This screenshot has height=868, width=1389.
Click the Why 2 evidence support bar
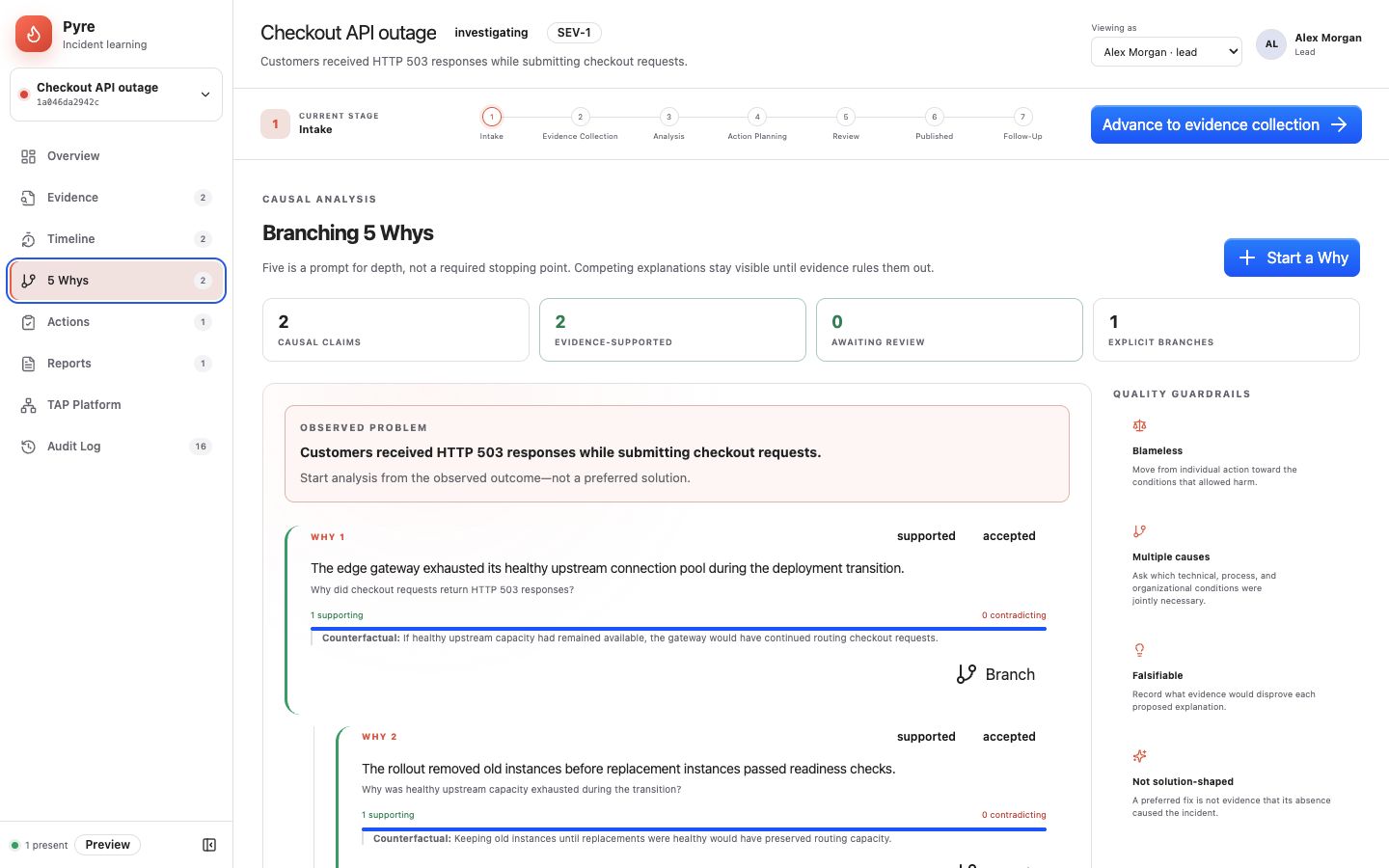(704, 829)
